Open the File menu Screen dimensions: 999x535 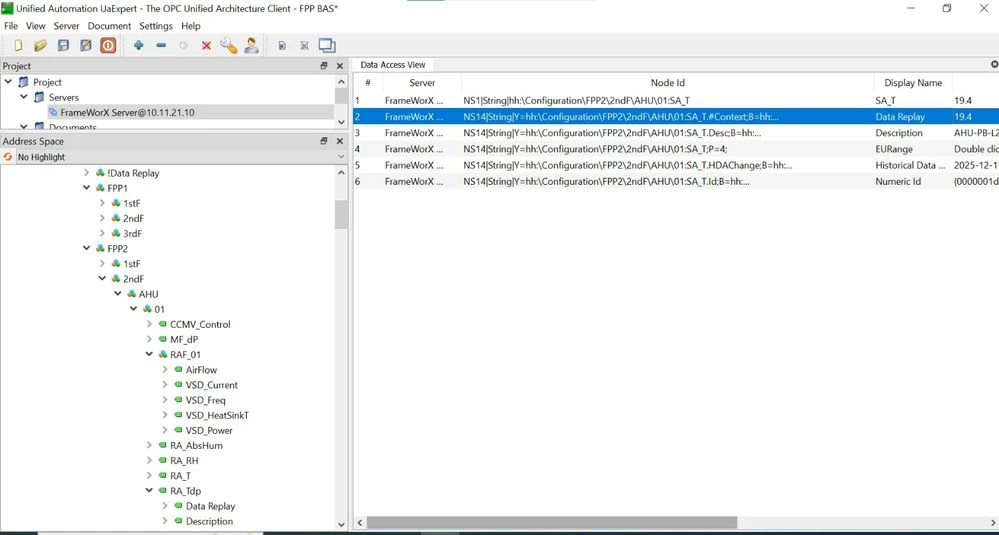coord(11,26)
